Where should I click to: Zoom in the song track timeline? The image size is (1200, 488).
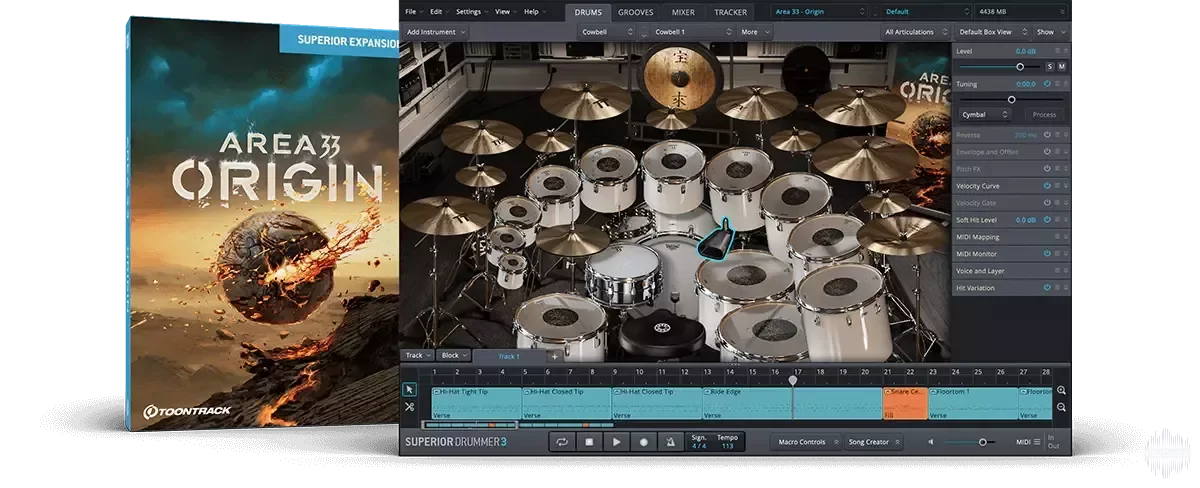tap(1061, 391)
